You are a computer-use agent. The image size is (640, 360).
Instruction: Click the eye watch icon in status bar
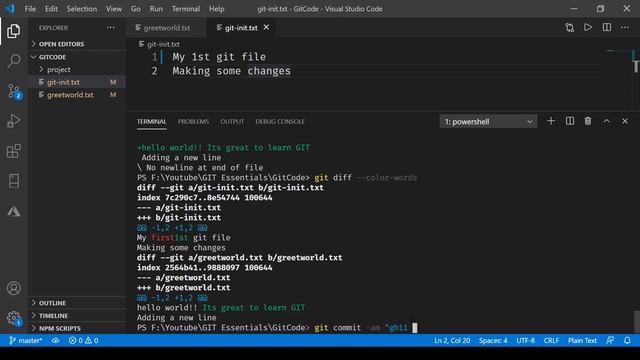pyautogui.click(x=56, y=340)
